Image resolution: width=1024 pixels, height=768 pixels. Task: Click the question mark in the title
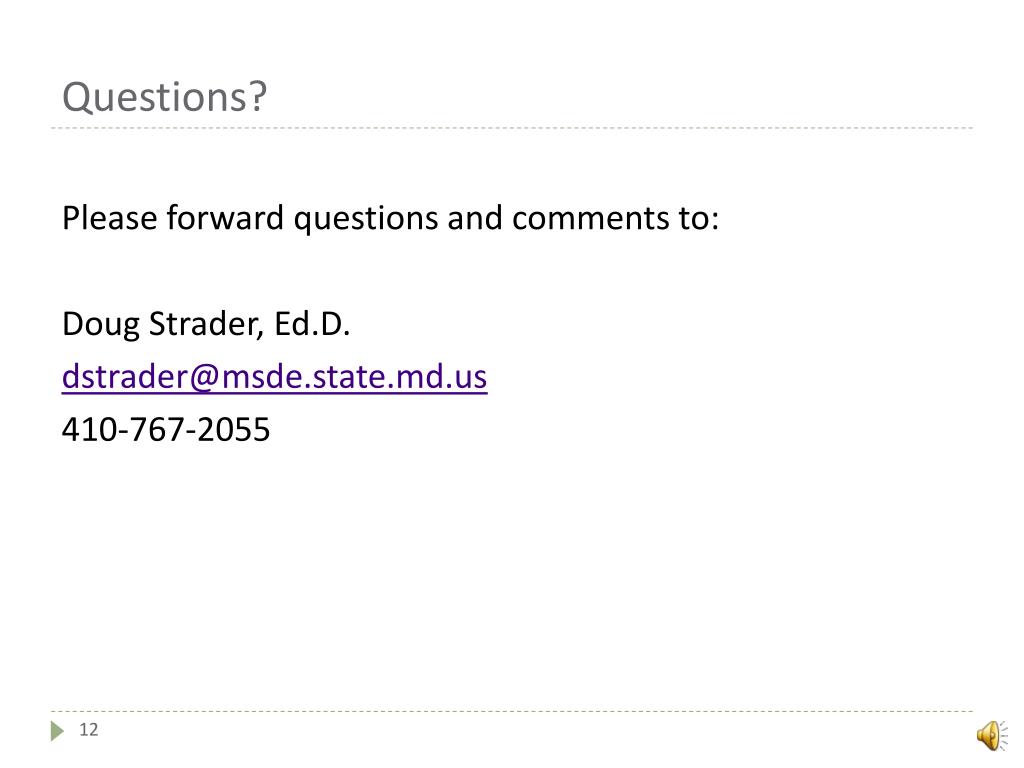click(258, 96)
